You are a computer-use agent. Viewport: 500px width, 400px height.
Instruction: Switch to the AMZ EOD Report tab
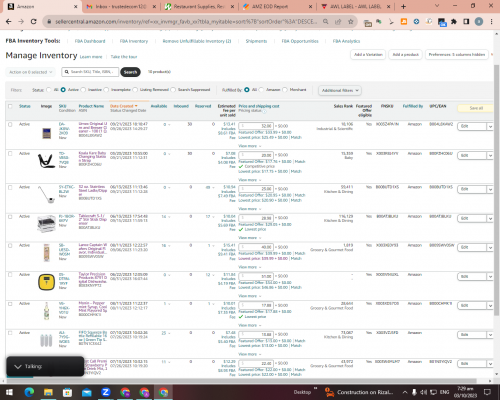(x=277, y=7)
